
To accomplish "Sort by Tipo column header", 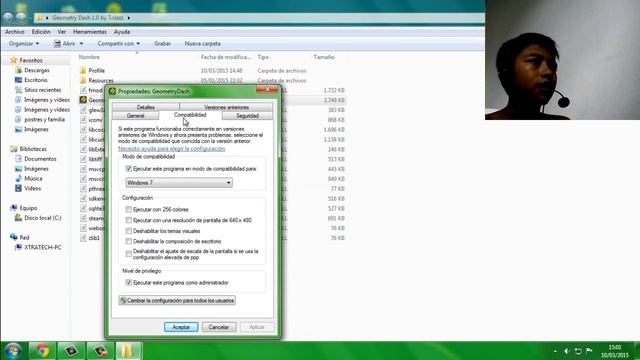I will (263, 57).
